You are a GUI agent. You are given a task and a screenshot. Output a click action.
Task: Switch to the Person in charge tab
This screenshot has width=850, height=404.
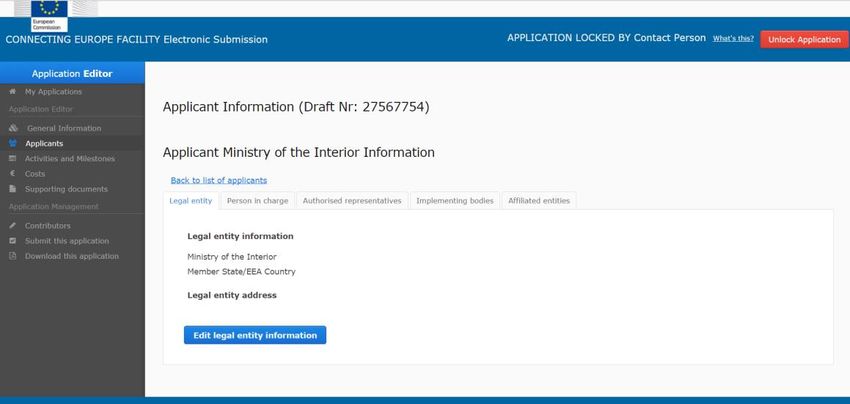[257, 201]
